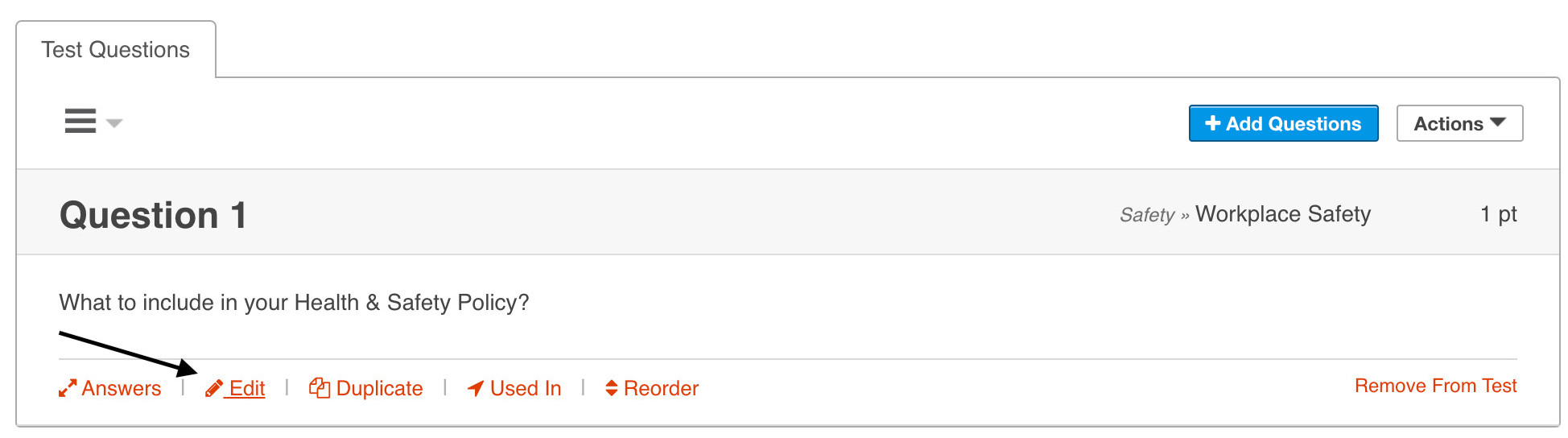Click the caret arrow on Actions button
This screenshot has width=1568, height=438.
point(1498,122)
